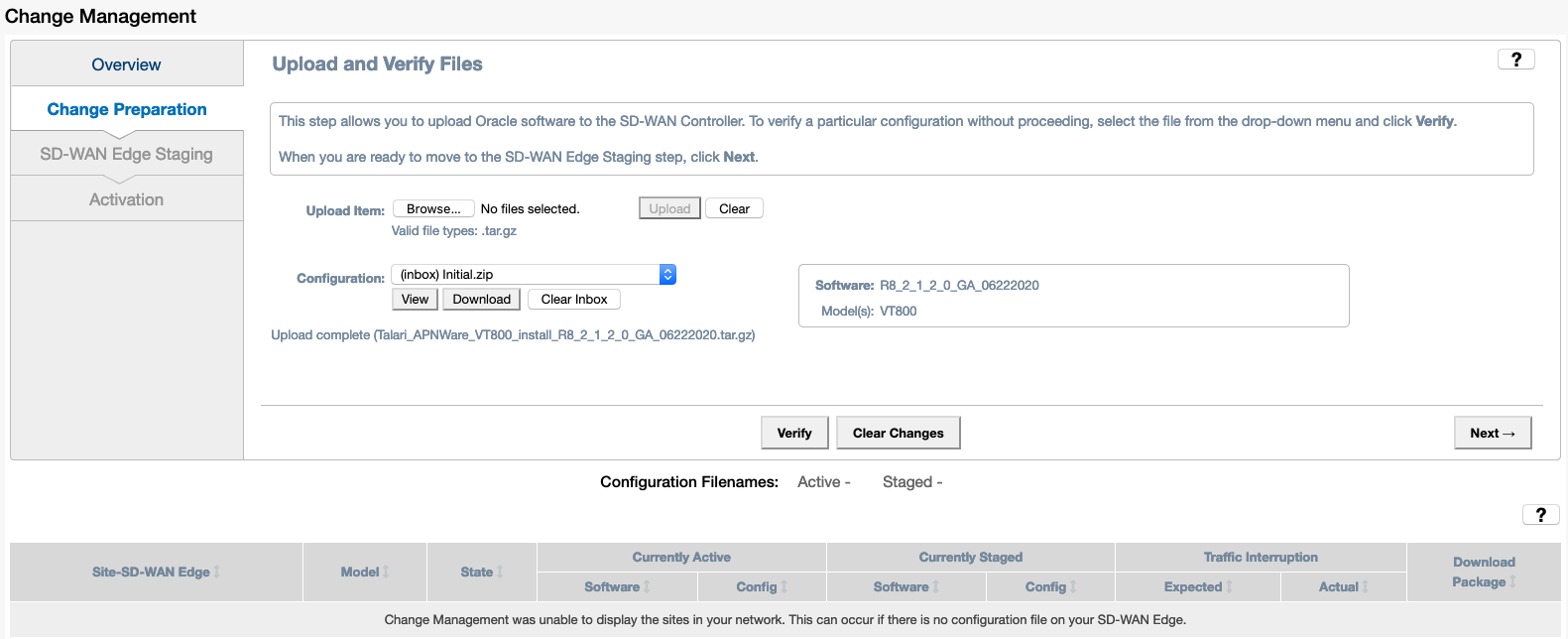Viewport: 1568px width, 639px height.
Task: Sort by Actual traffic interruption column
Action: click(x=1343, y=586)
